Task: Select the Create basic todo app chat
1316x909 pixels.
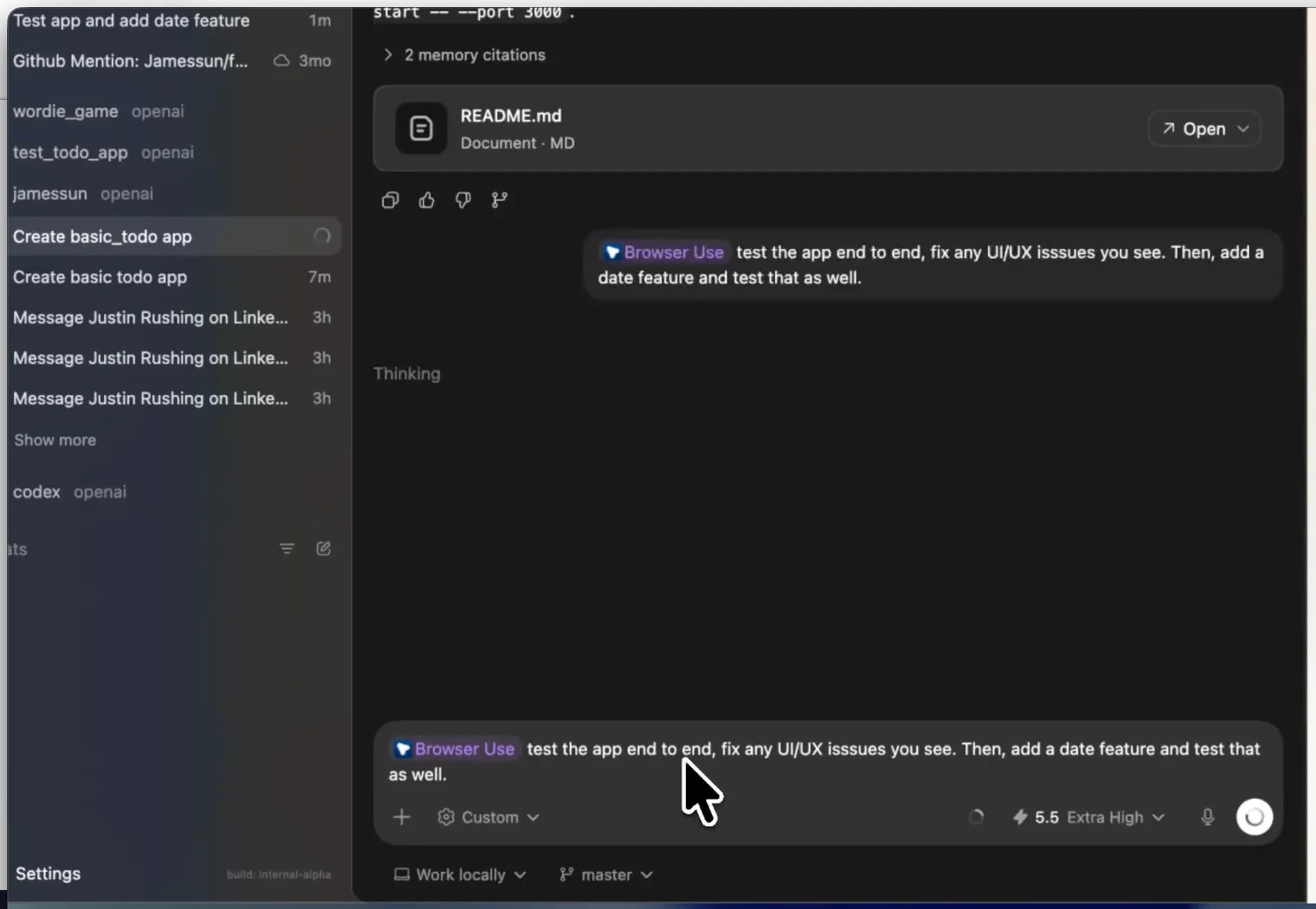Action: pos(100,277)
